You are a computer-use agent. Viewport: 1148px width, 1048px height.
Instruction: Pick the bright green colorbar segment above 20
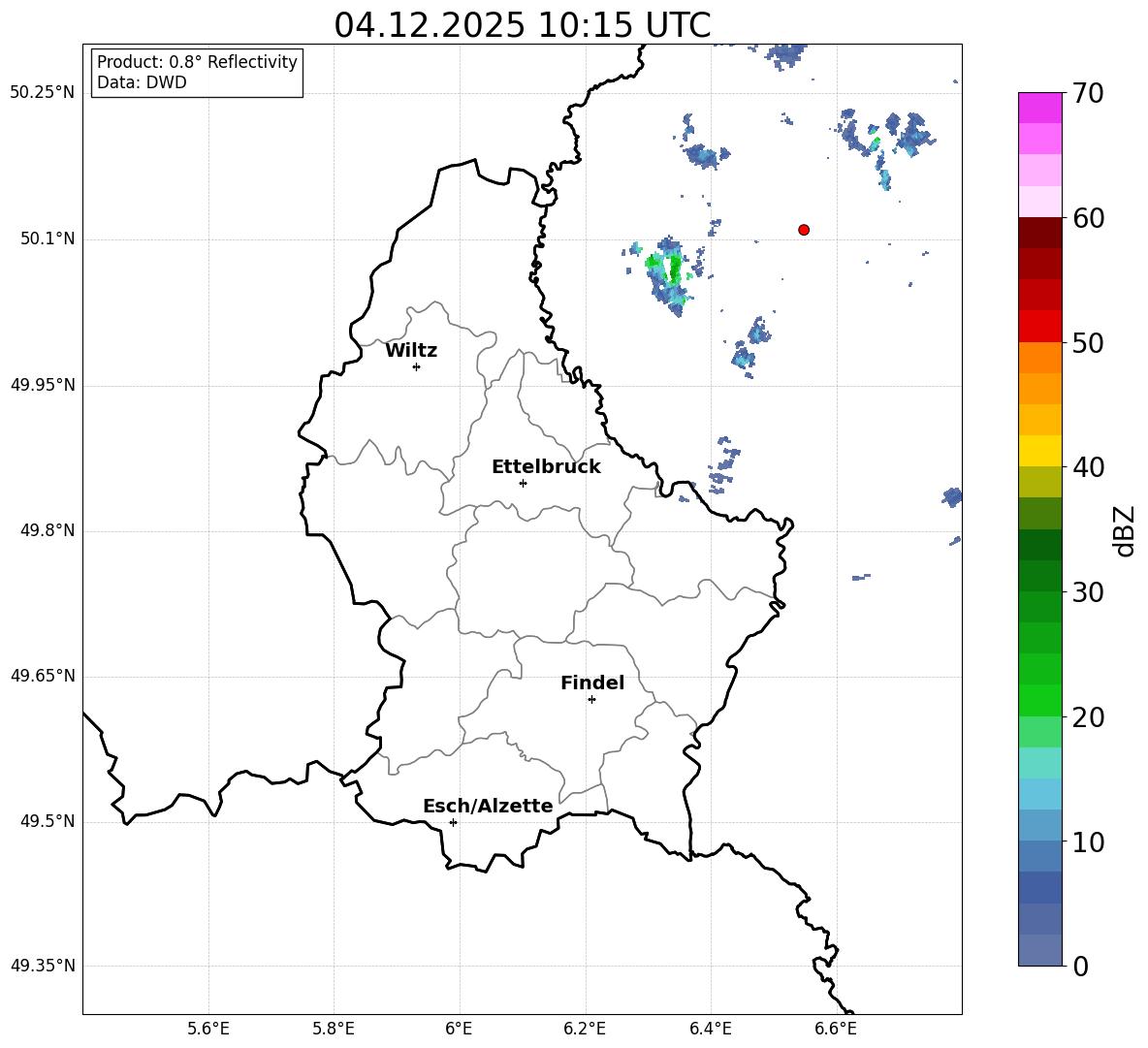1039,700
